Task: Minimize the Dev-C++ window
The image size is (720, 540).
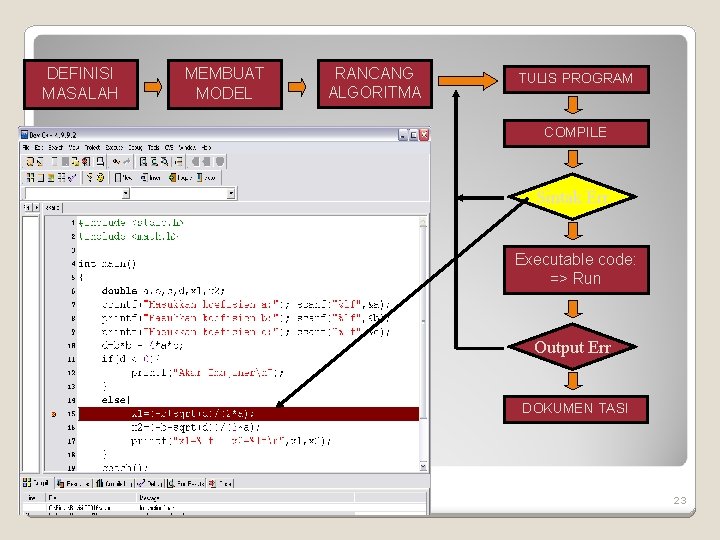Action: [x=403, y=135]
